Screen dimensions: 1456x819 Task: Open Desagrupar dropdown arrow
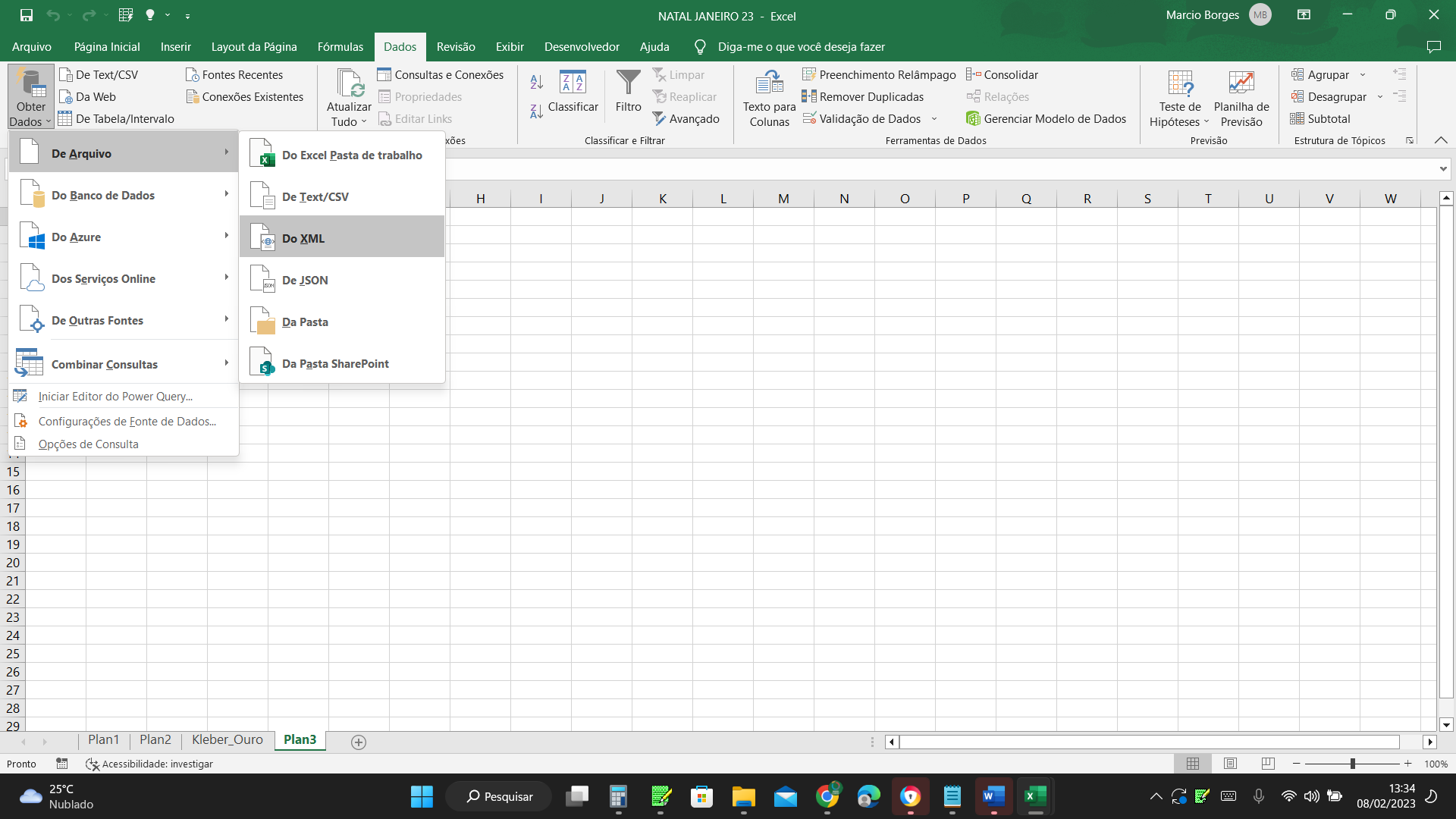pyautogui.click(x=1380, y=96)
